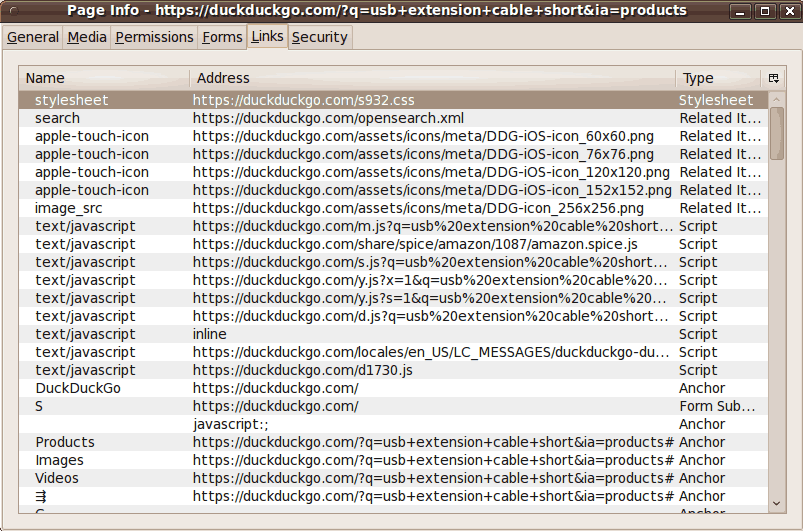Click the vertical scrollbar thumb
The height and width of the screenshot is (531, 803).
(x=776, y=134)
